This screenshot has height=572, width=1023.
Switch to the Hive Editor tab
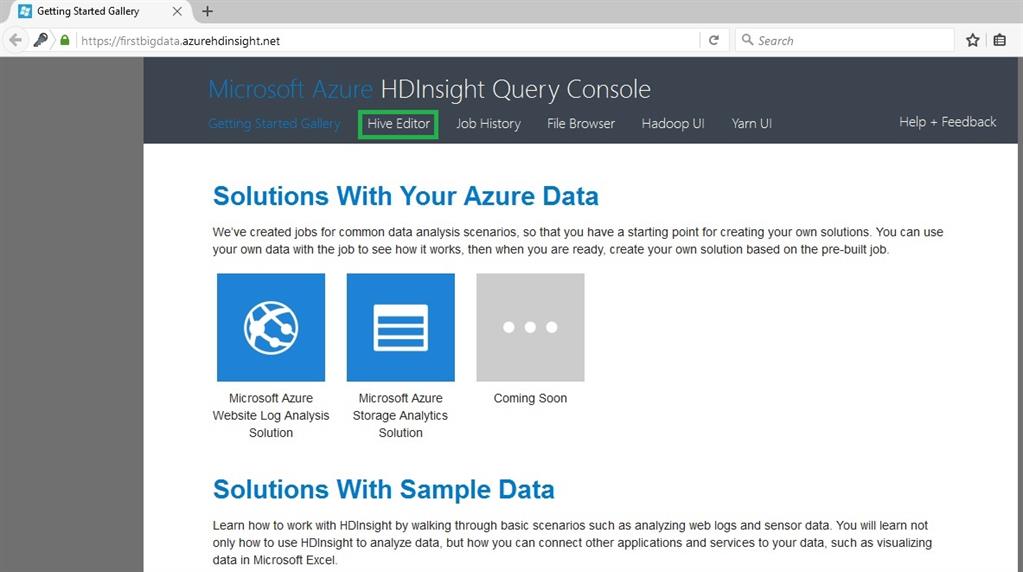click(398, 124)
